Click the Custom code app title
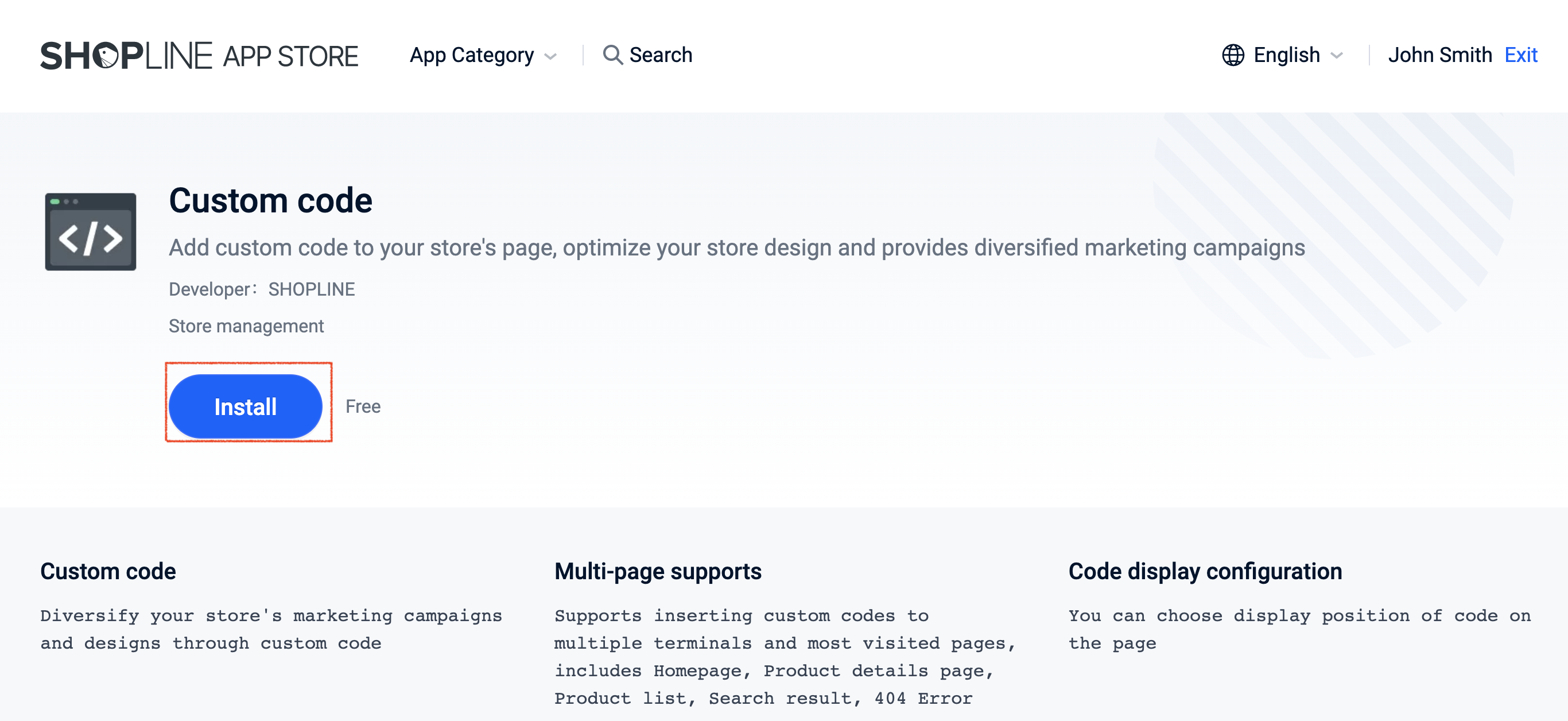 pos(271,200)
